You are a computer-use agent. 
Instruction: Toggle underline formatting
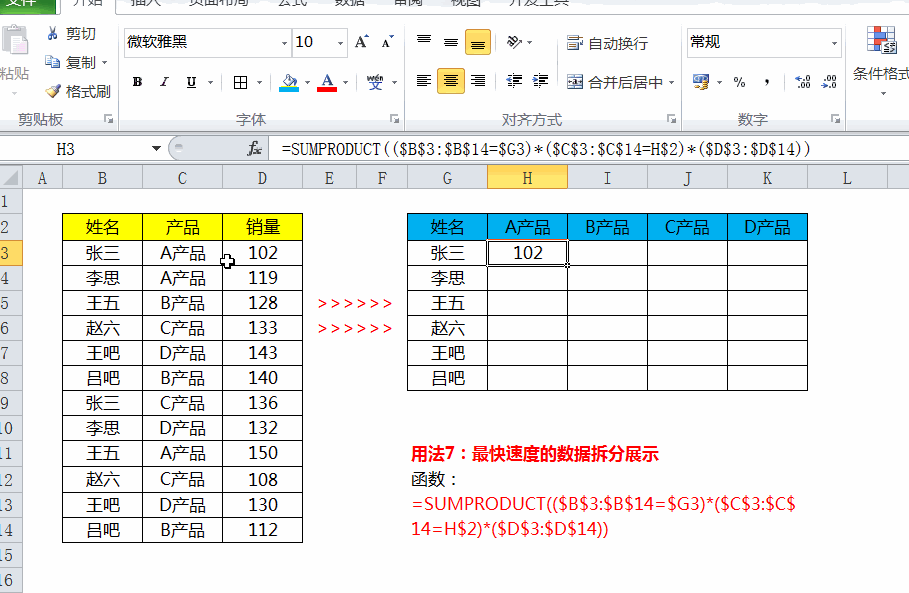(191, 82)
